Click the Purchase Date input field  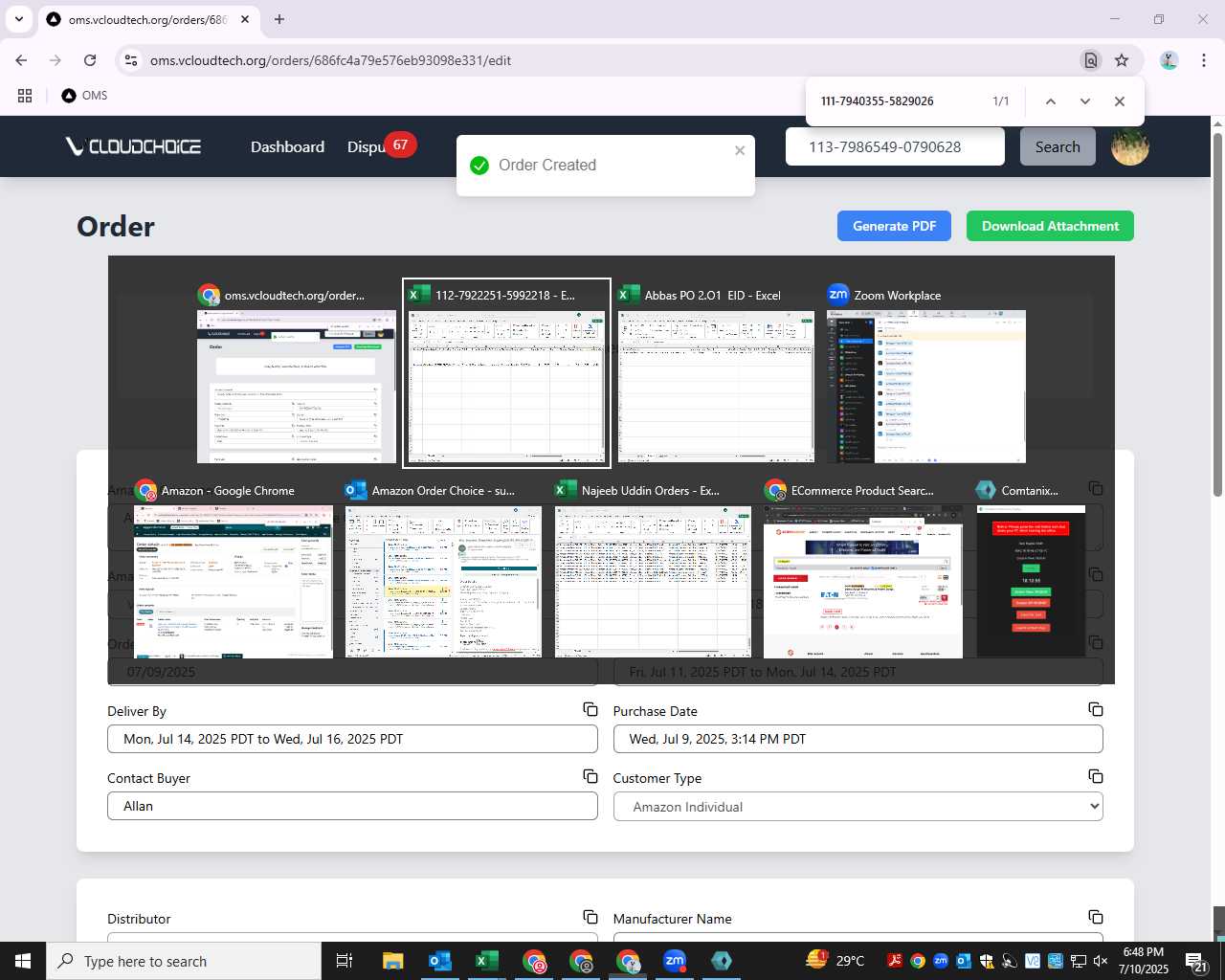(x=857, y=739)
